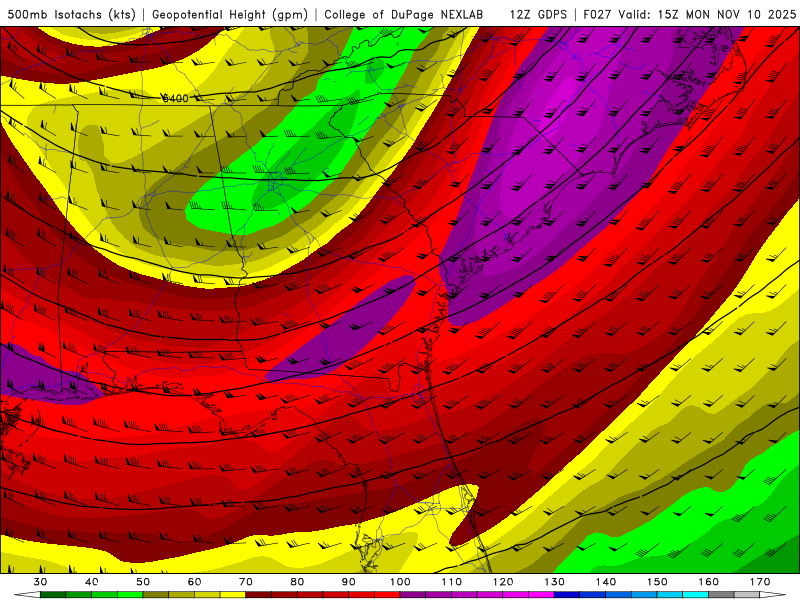Click the legend value 80
This screenshot has height=600, width=800.
pyautogui.click(x=297, y=582)
